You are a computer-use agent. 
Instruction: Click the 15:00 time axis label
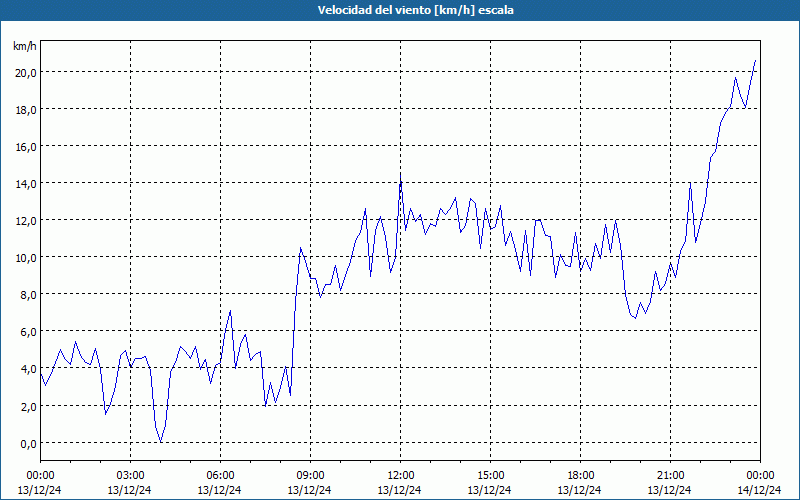click(490, 476)
